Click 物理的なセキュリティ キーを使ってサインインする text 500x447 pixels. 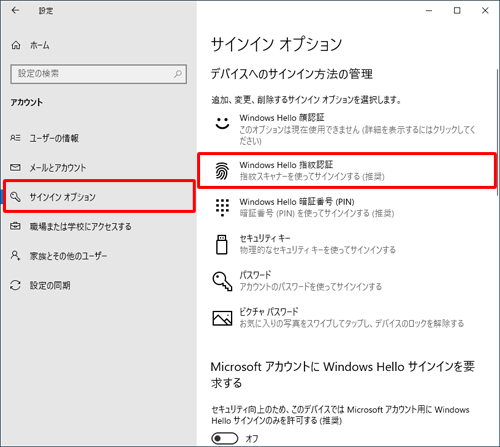coord(318,250)
